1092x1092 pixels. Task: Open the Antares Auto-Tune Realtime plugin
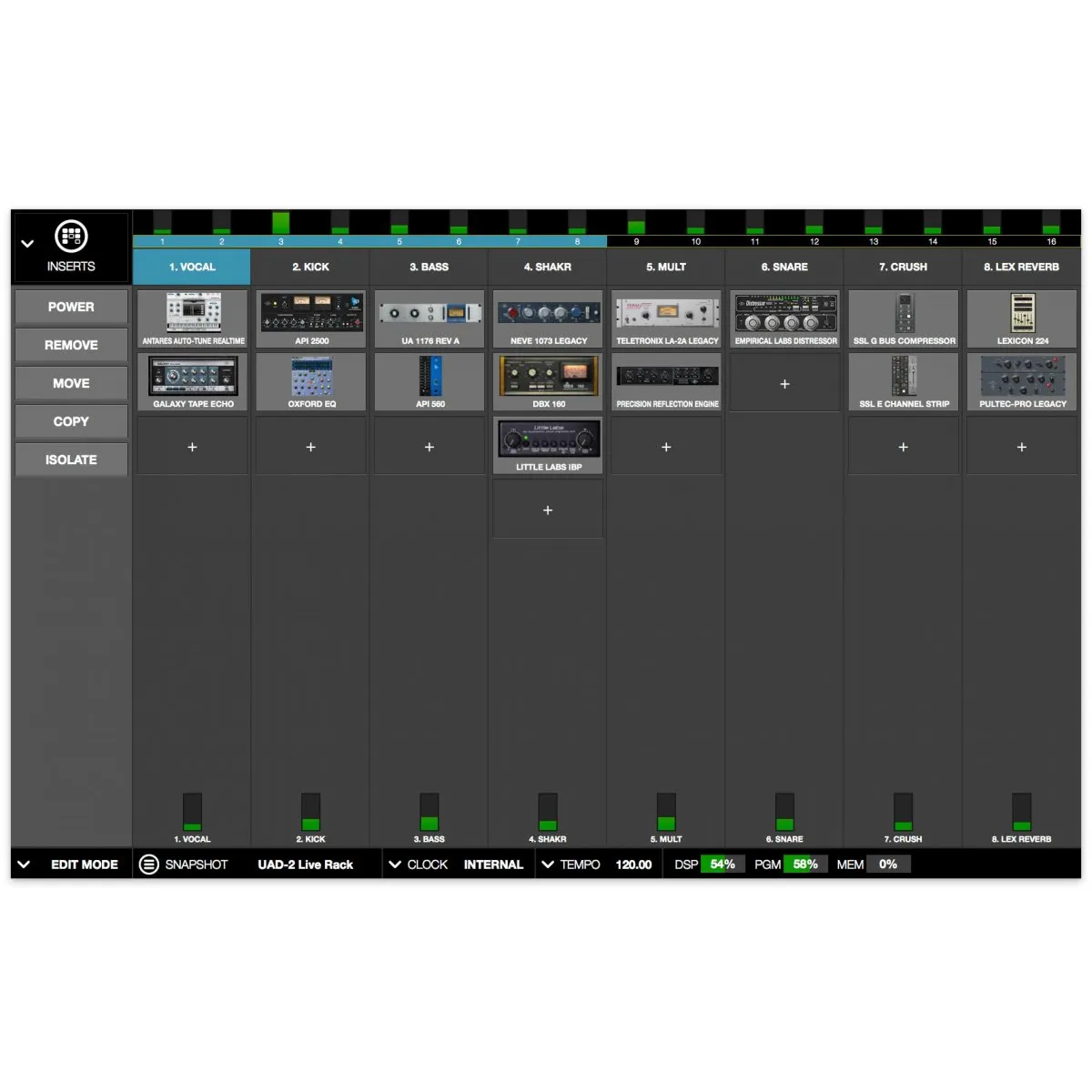(193, 318)
